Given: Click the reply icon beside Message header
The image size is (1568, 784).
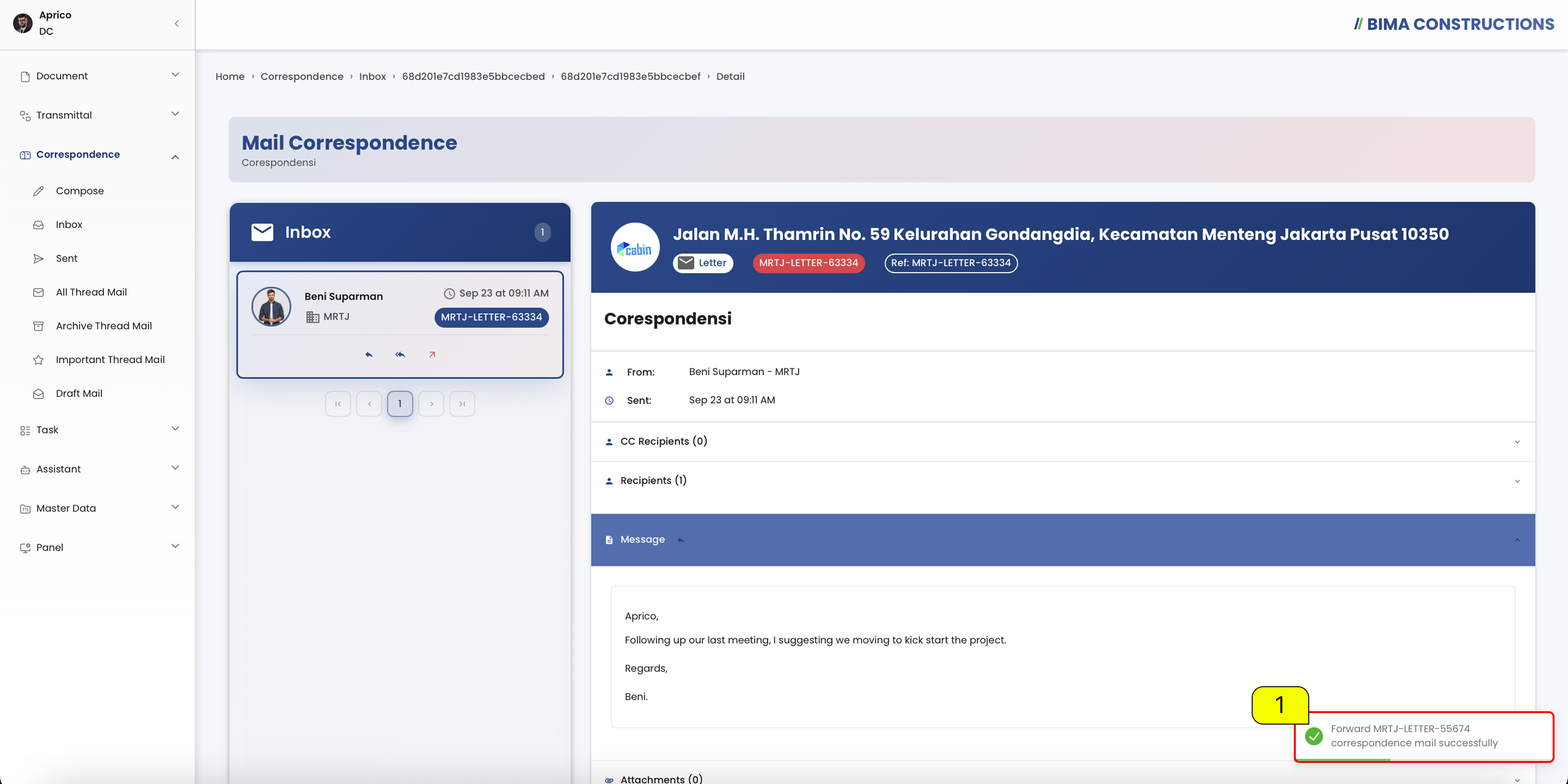Looking at the screenshot, I should [x=681, y=540].
